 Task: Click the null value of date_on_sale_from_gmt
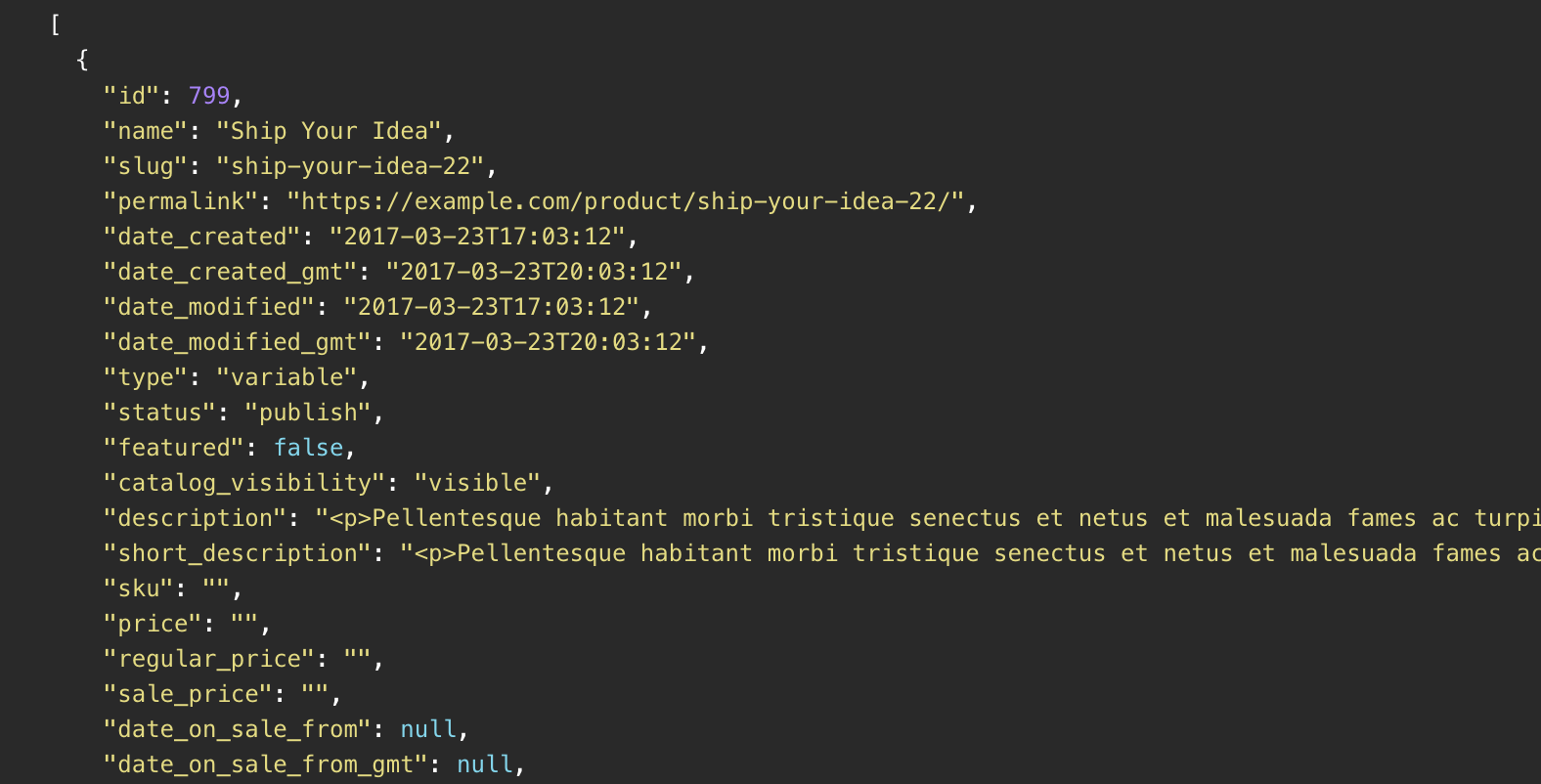tap(485, 764)
